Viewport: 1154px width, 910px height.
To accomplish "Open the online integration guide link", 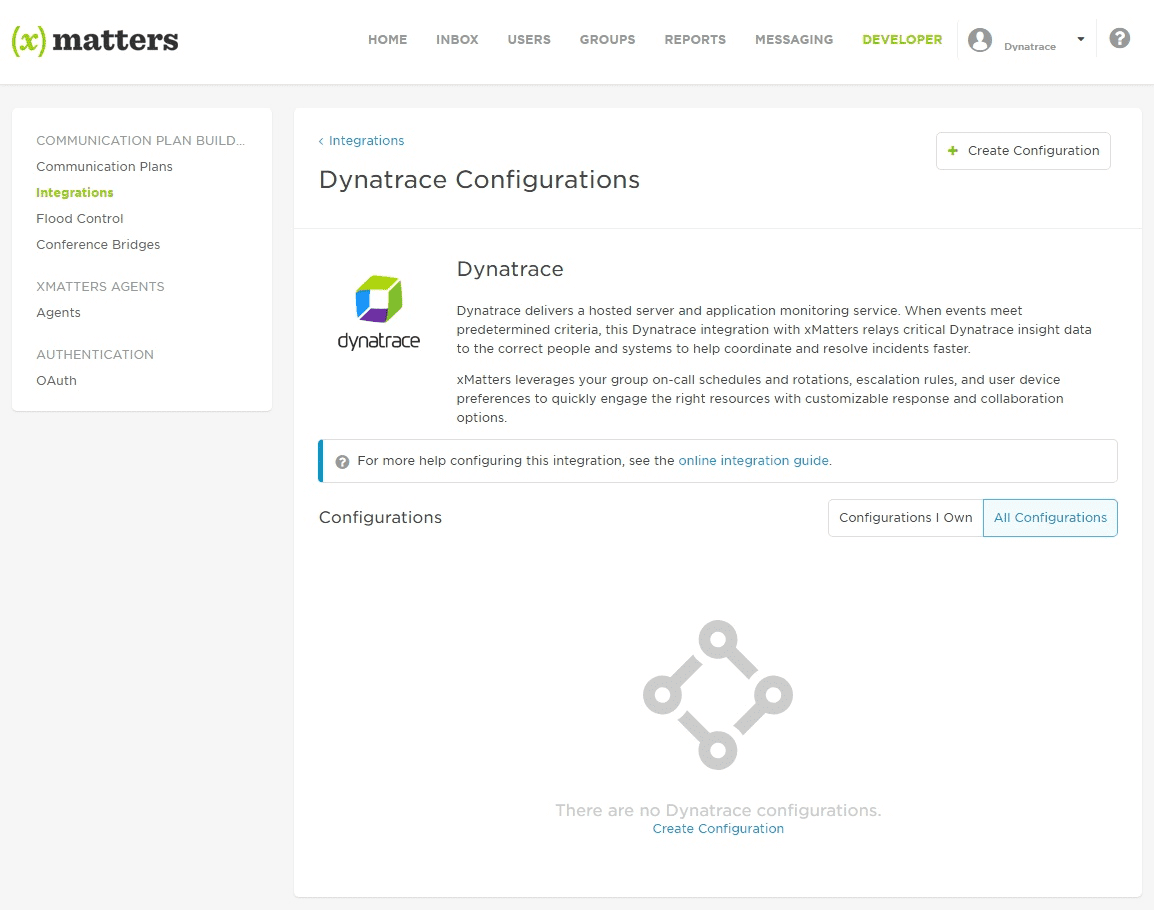I will pos(753,460).
